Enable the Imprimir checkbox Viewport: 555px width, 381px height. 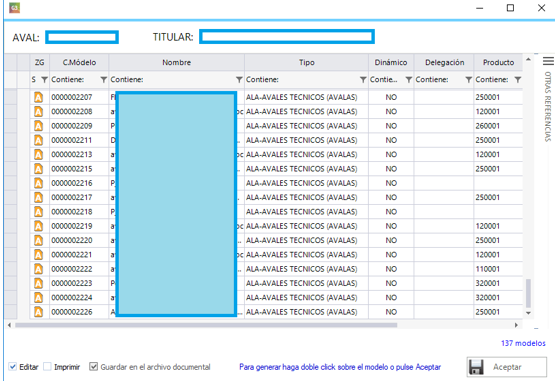tap(47, 366)
